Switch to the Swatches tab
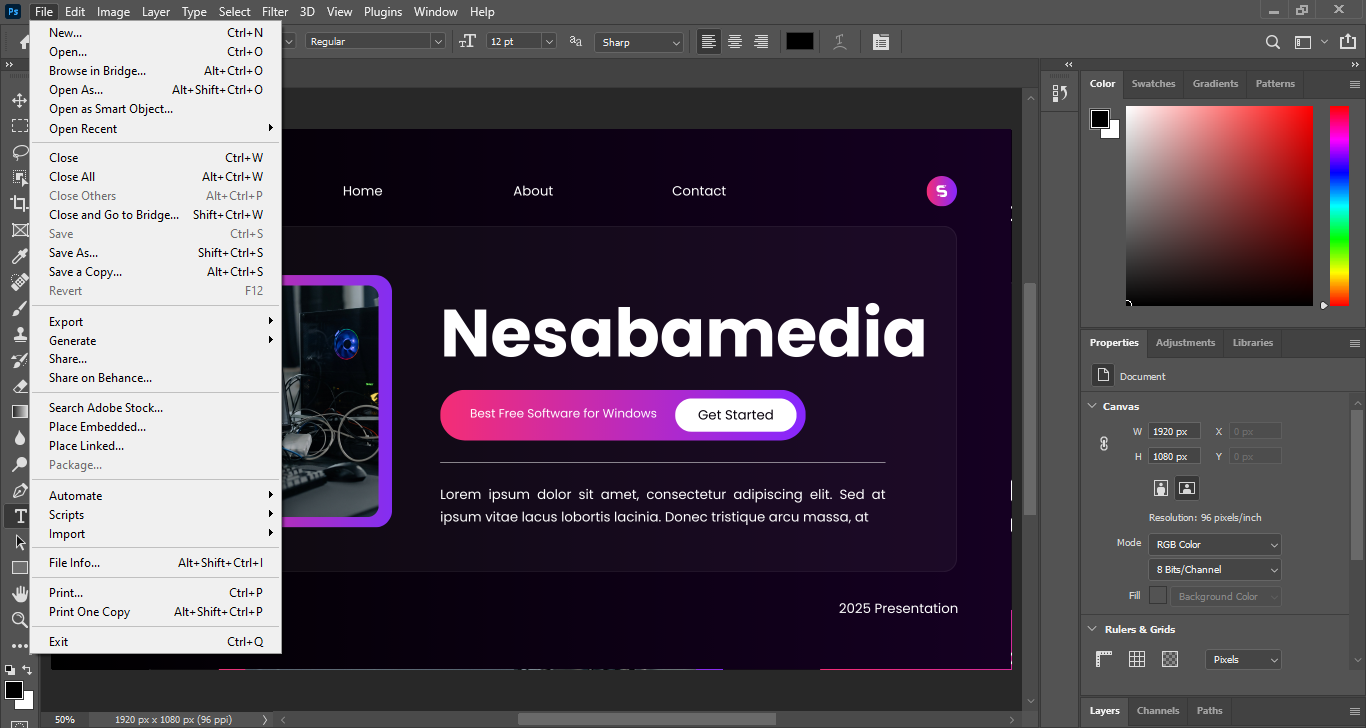 pyautogui.click(x=1153, y=84)
